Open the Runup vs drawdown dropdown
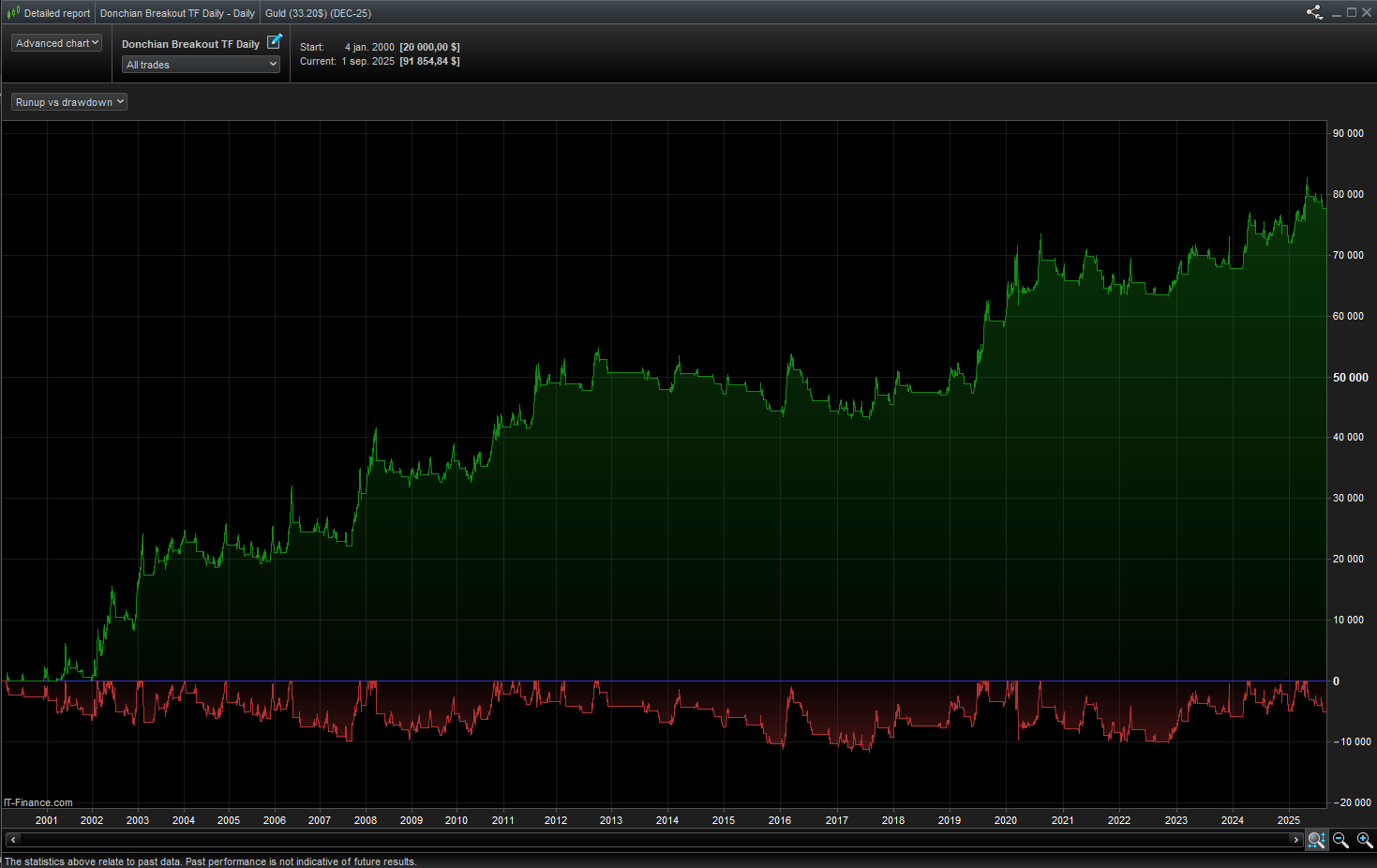Viewport: 1377px width, 868px height. click(x=69, y=102)
